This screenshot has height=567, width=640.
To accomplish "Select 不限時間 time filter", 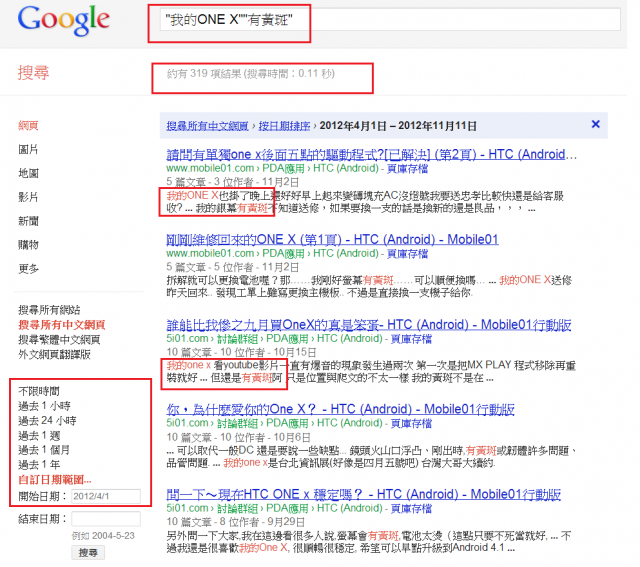I will 39,391.
